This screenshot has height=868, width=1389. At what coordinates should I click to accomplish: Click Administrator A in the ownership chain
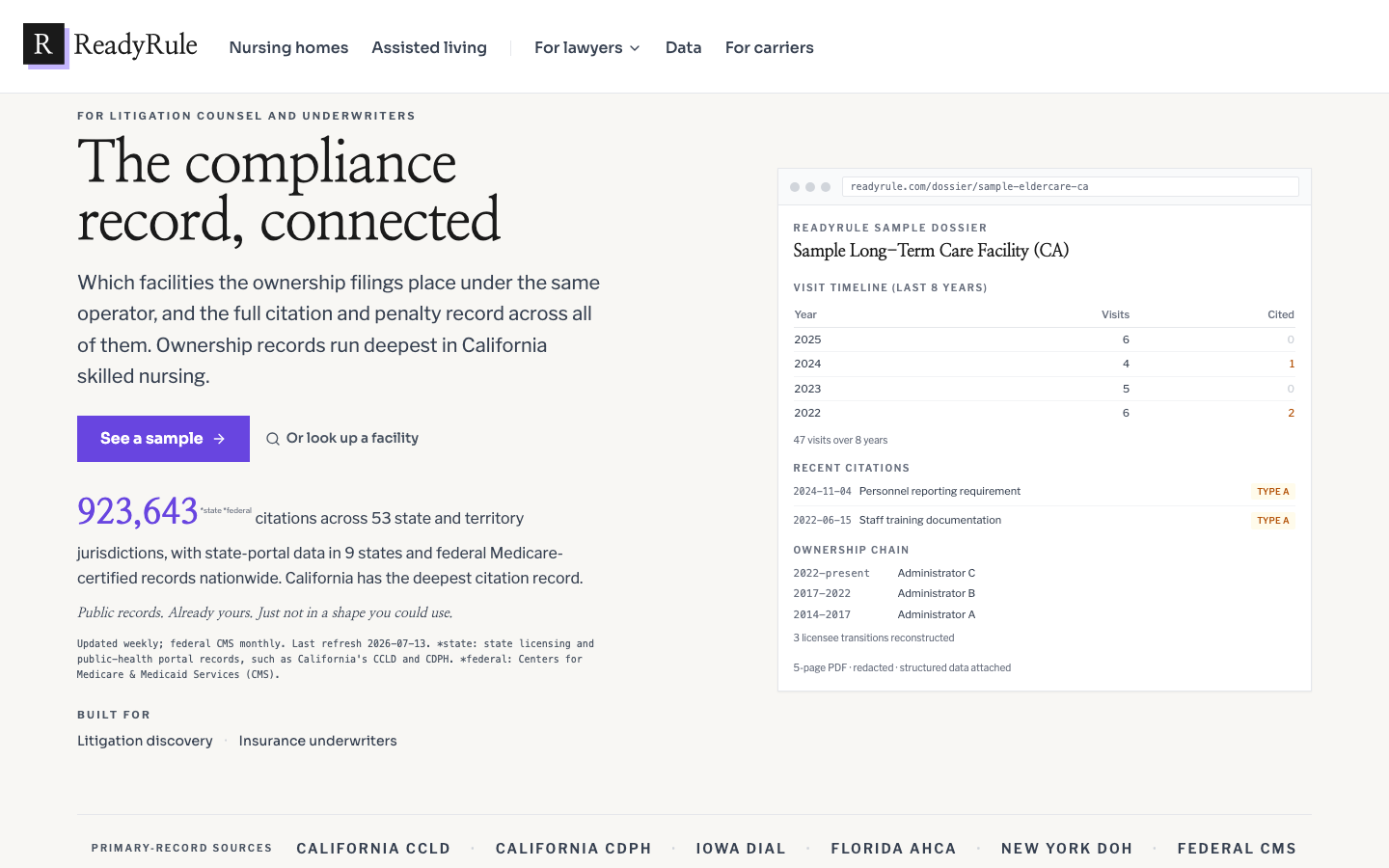pyautogui.click(x=937, y=614)
